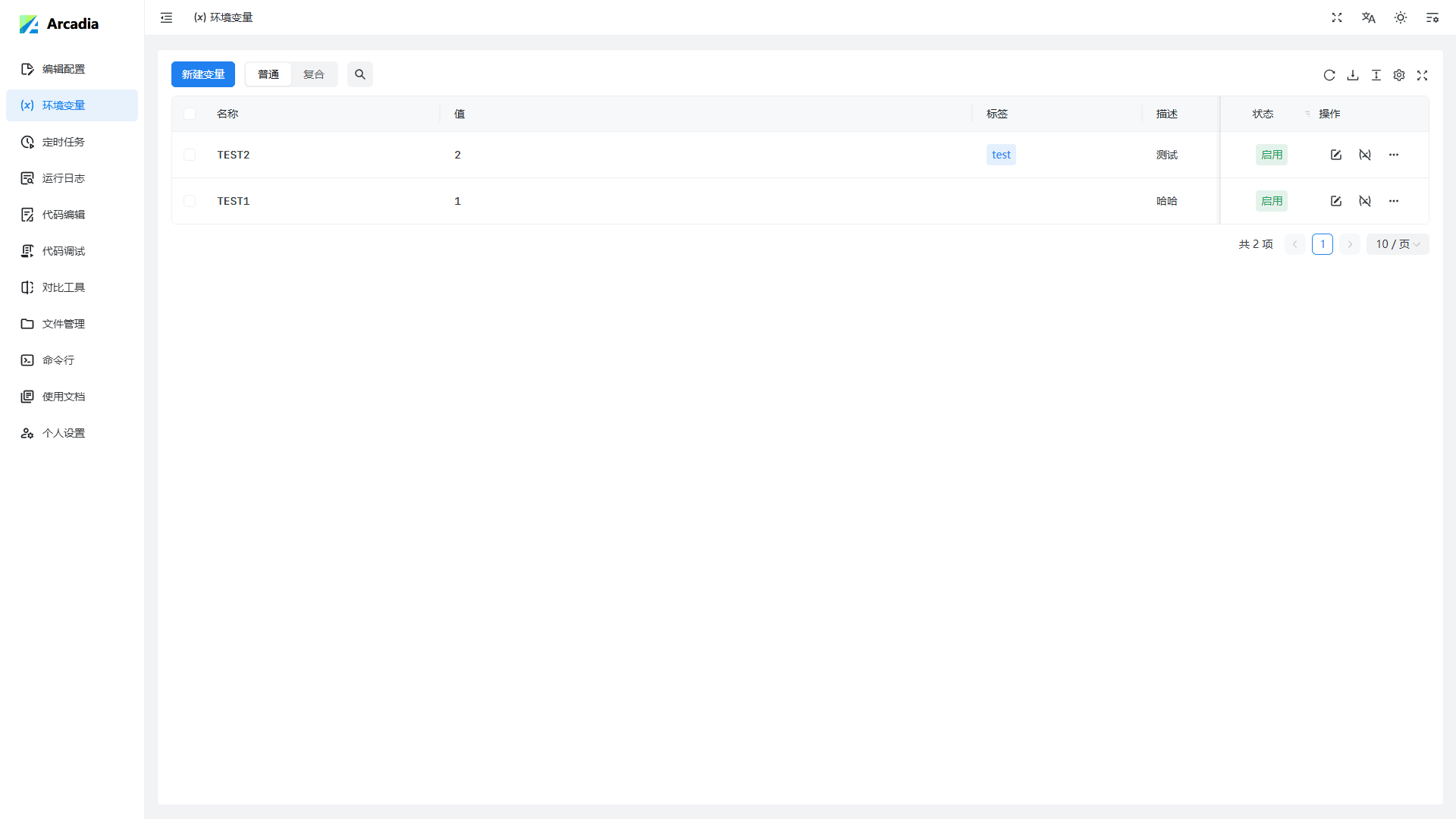
Task: Select the TEST1 row checkbox
Action: tap(190, 201)
